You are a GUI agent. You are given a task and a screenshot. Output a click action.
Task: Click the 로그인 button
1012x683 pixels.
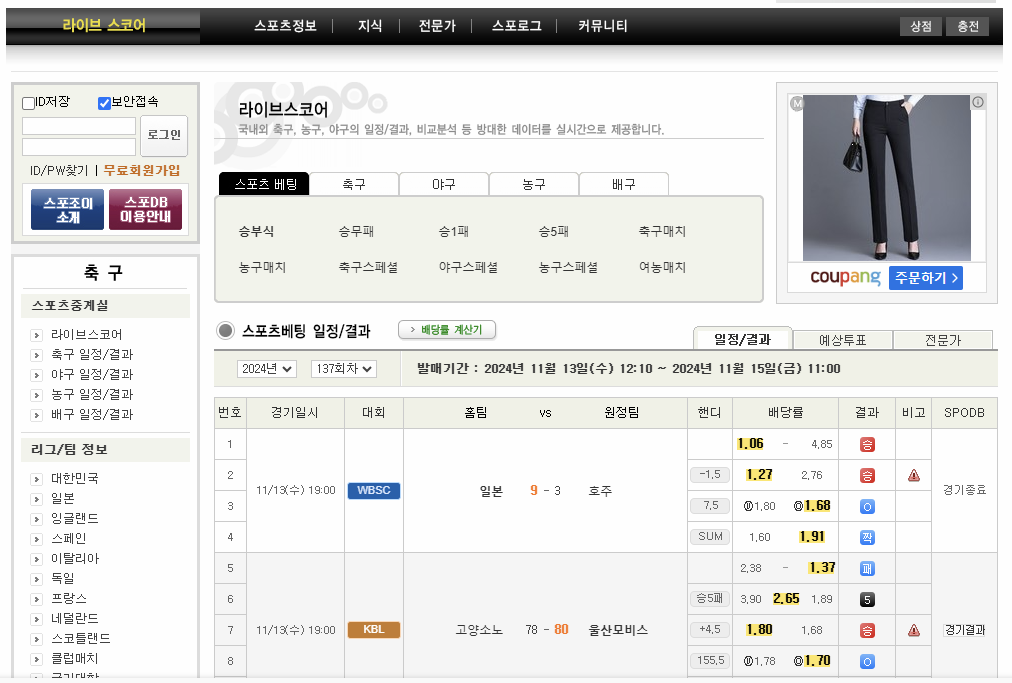[x=163, y=136]
